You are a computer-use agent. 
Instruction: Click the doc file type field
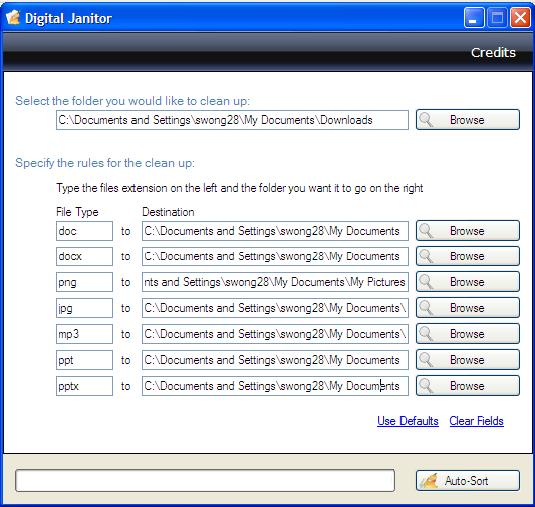point(84,231)
